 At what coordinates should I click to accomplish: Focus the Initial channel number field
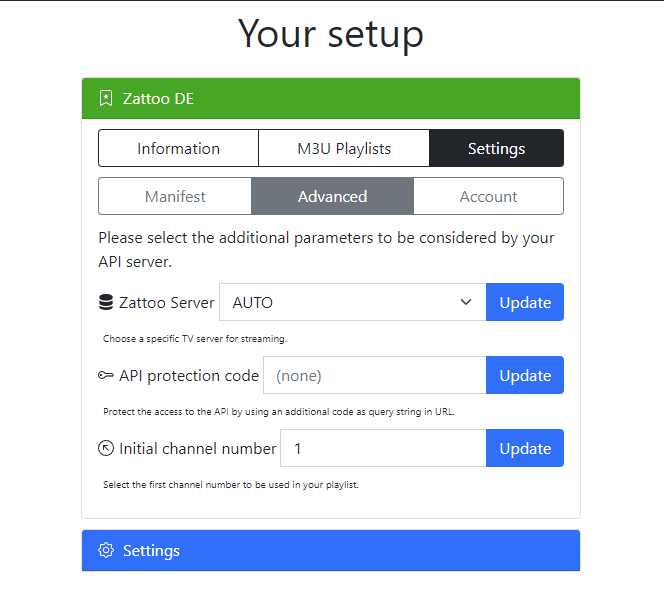coord(383,448)
